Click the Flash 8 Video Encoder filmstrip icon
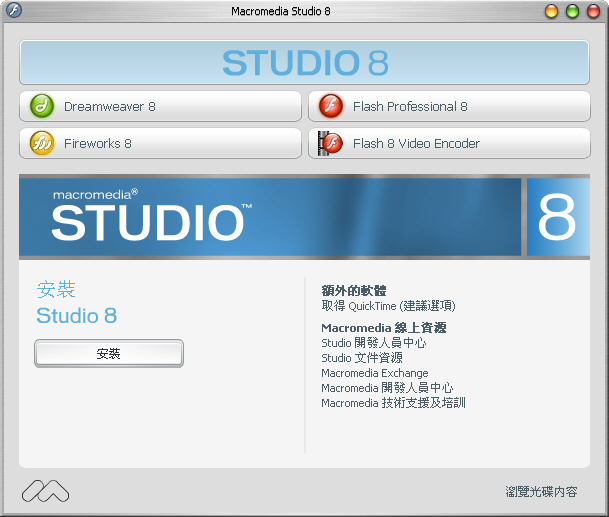The image size is (609, 517). click(330, 143)
